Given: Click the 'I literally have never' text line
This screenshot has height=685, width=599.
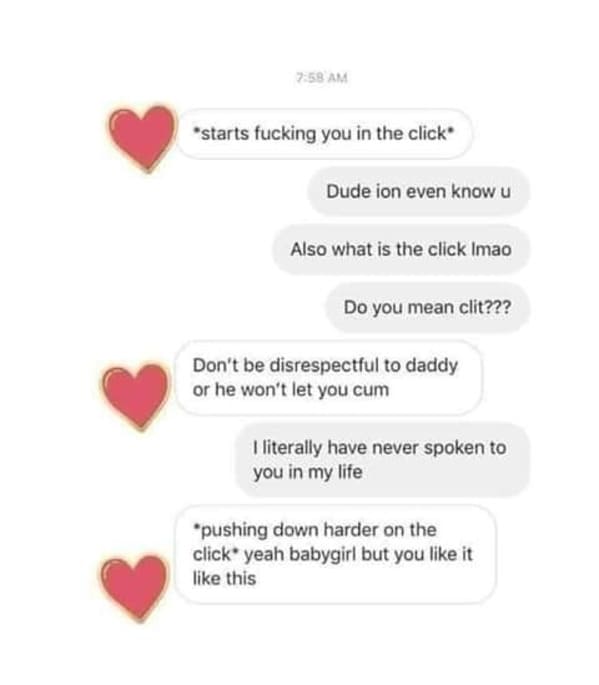Looking at the screenshot, I should tap(380, 448).
